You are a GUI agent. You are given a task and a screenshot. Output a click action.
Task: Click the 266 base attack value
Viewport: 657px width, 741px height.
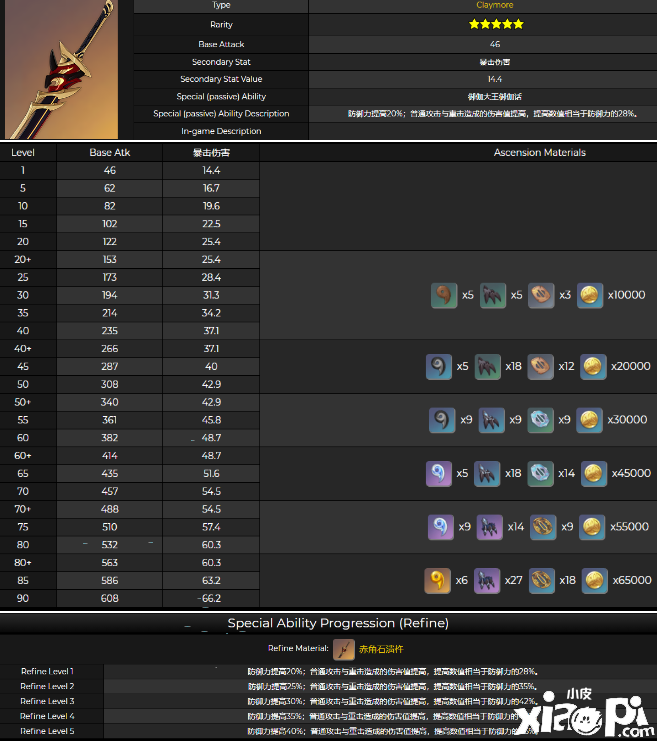tap(110, 349)
